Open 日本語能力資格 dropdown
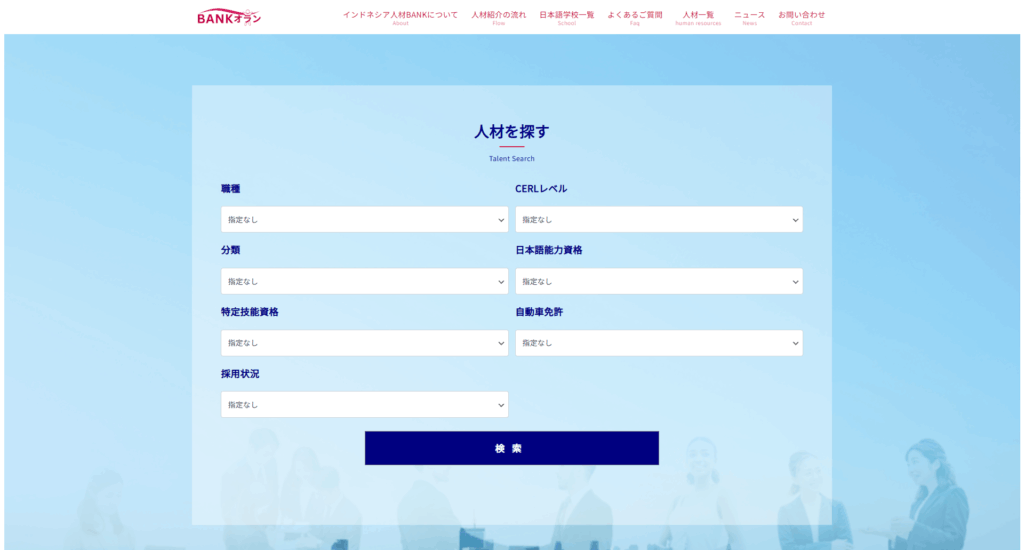This screenshot has height=550, width=1024. tap(658, 281)
